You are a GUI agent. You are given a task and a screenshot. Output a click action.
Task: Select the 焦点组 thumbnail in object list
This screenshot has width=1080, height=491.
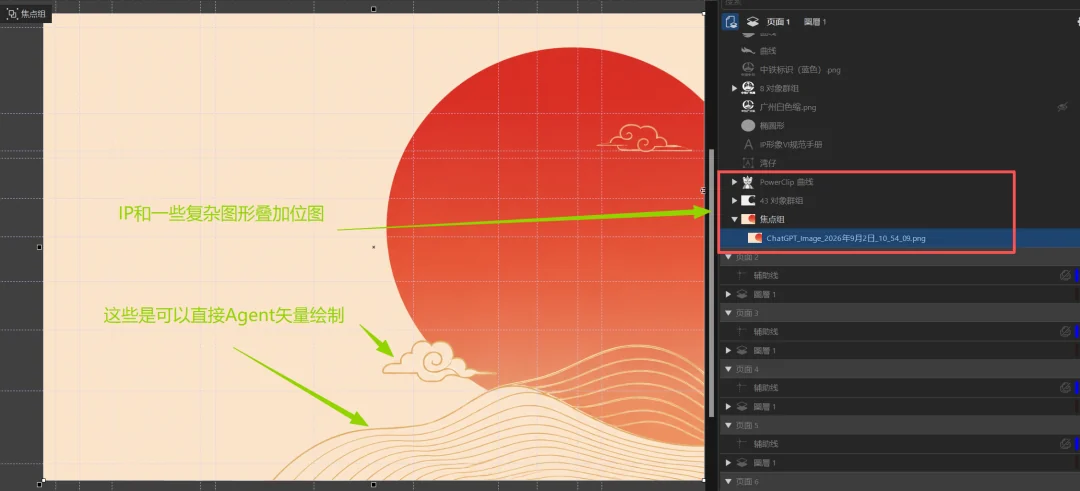748,219
